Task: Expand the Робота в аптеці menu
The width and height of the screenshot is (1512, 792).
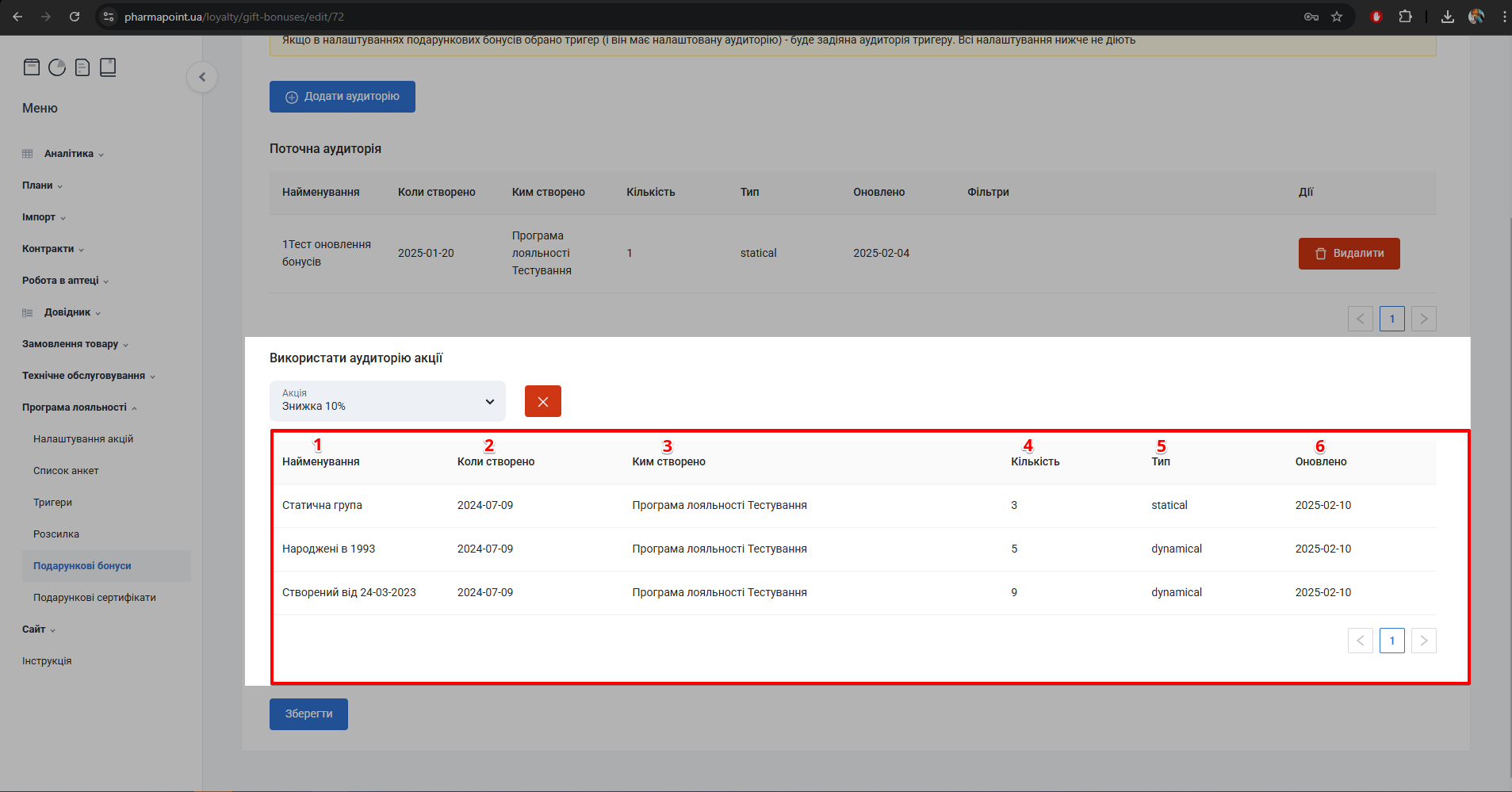Action: tap(66, 281)
